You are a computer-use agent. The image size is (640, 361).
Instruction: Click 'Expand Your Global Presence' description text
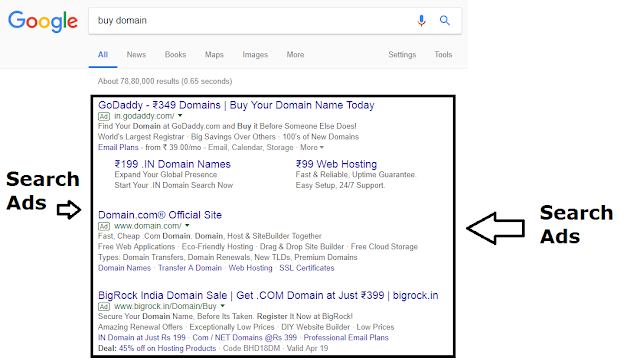tap(166, 175)
